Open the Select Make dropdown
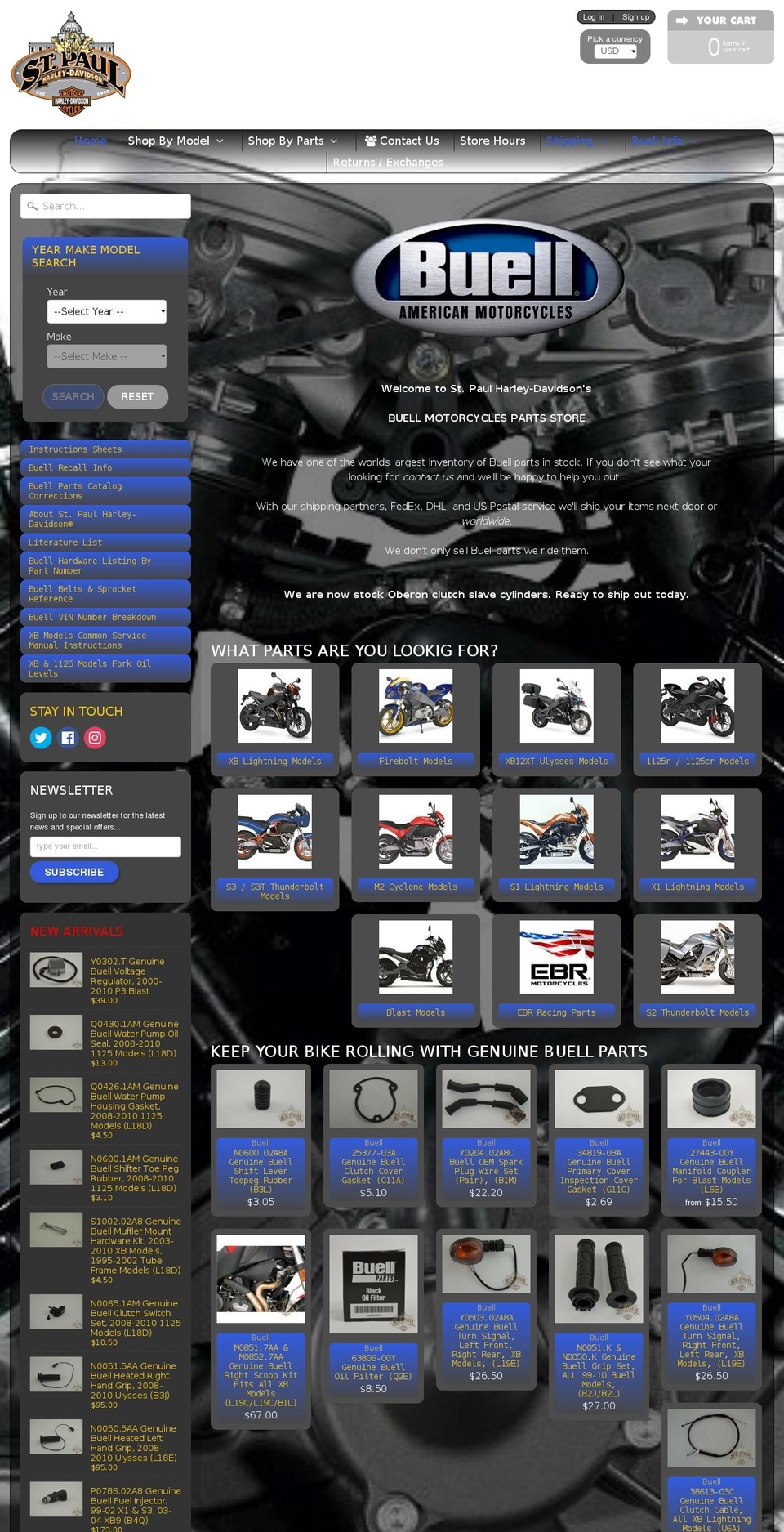 107,356
